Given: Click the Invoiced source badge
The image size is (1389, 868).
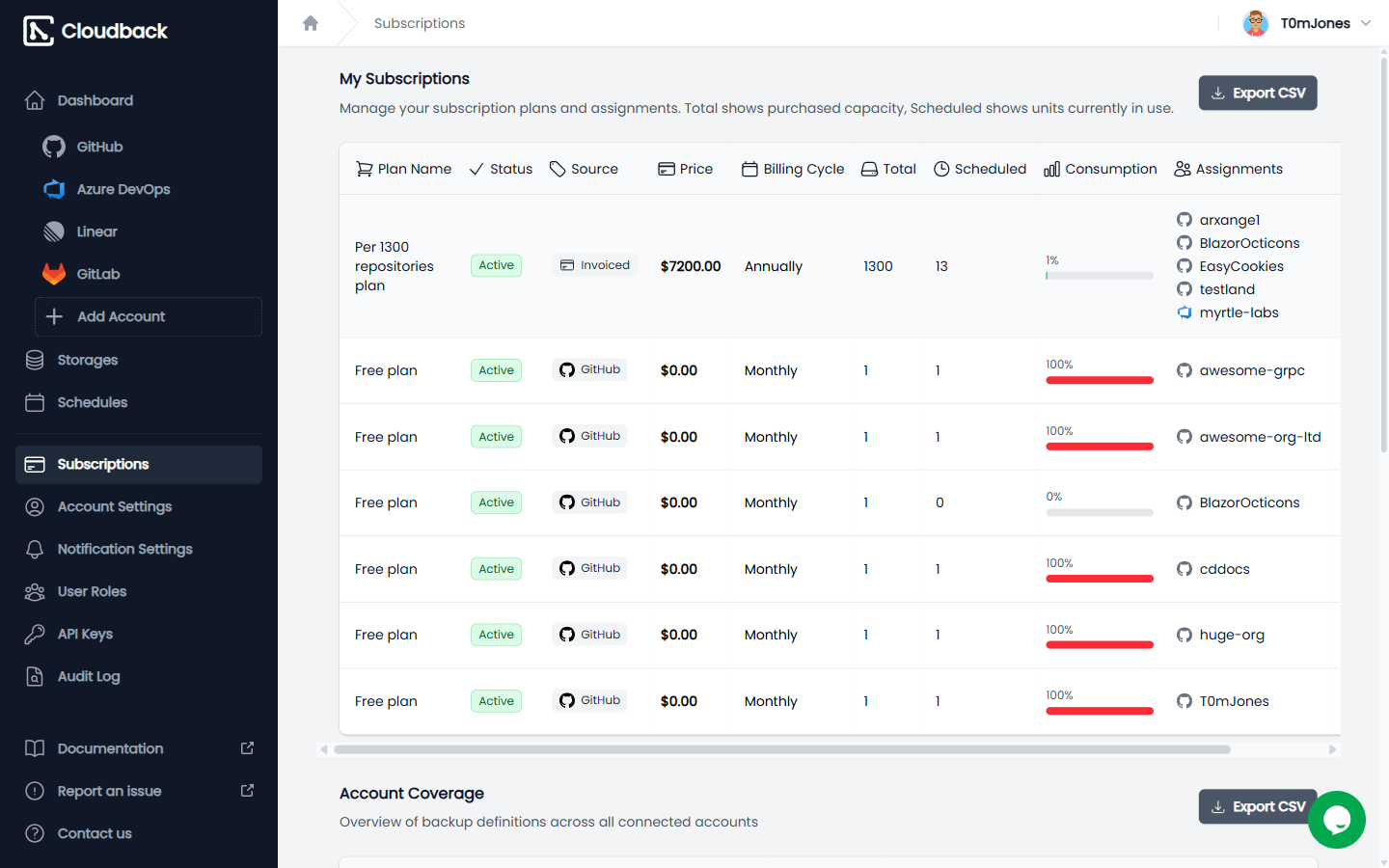Looking at the screenshot, I should click(595, 265).
